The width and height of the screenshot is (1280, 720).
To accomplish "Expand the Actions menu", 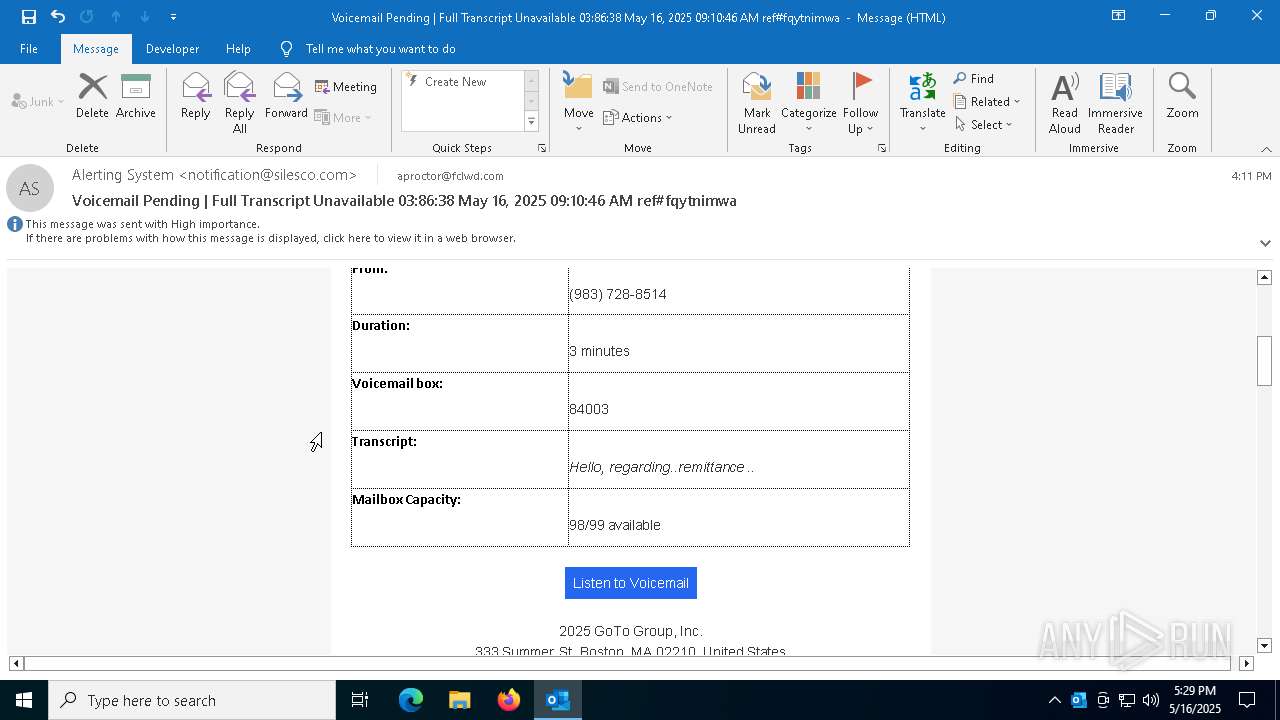I will 638,117.
